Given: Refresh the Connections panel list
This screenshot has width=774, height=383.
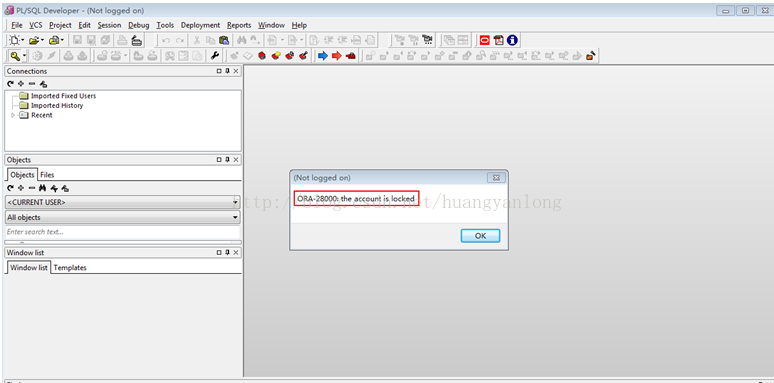Looking at the screenshot, I should (10, 84).
